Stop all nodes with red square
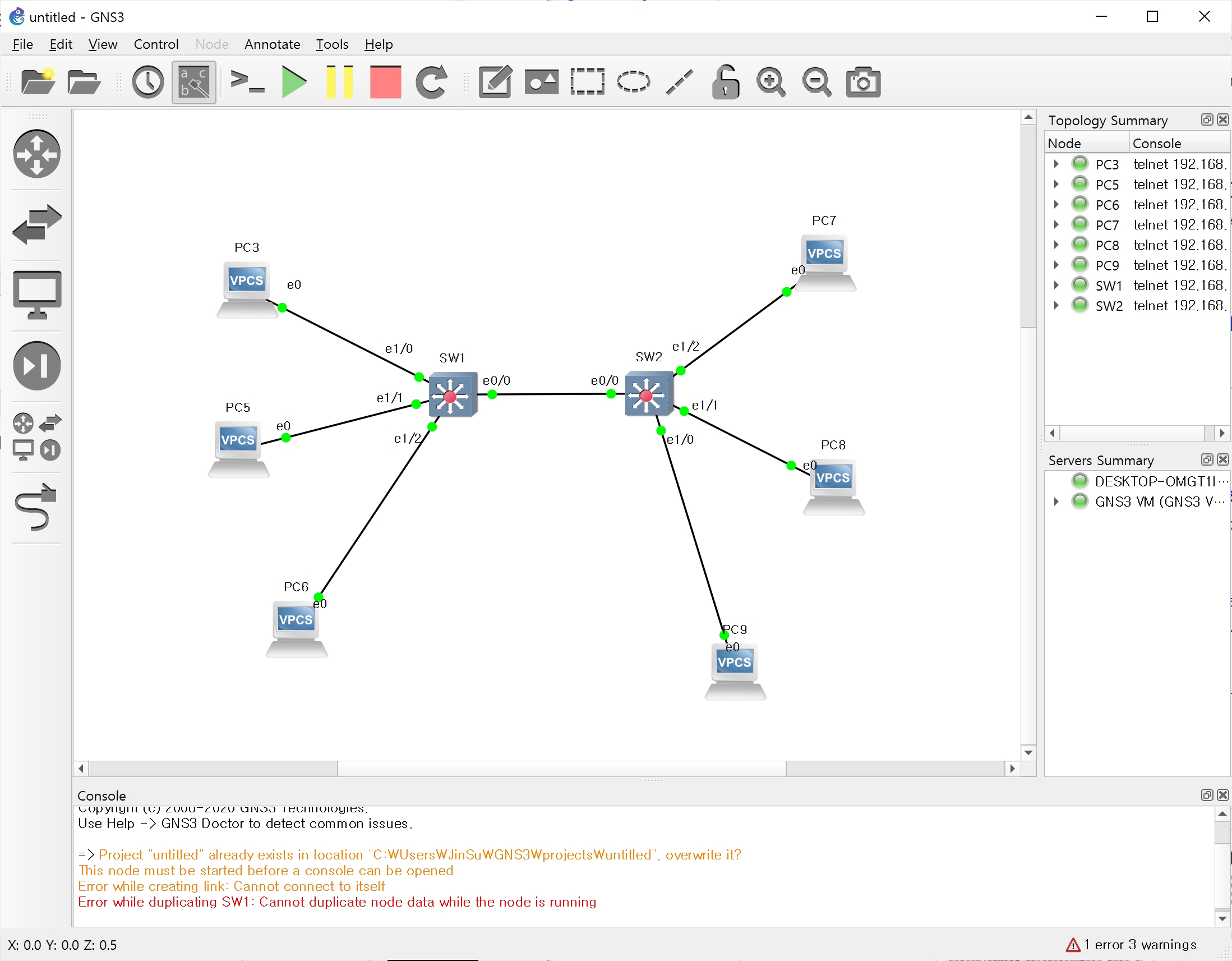The height and width of the screenshot is (961, 1232). pyautogui.click(x=385, y=82)
